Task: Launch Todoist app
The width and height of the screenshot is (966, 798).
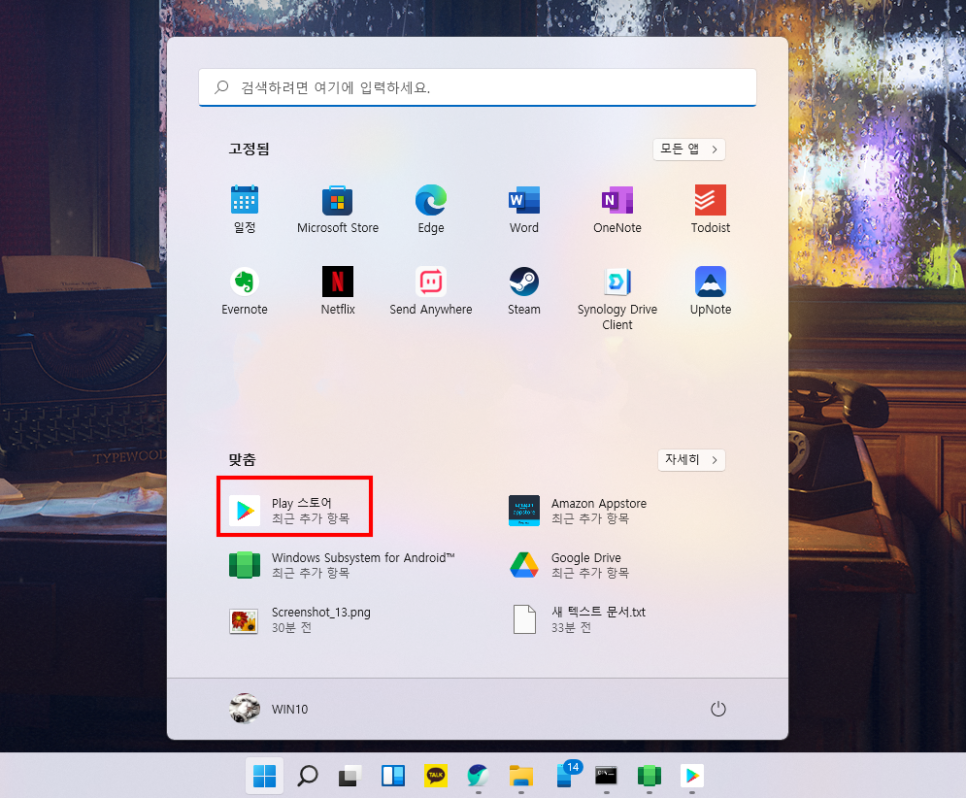Action: [710, 210]
